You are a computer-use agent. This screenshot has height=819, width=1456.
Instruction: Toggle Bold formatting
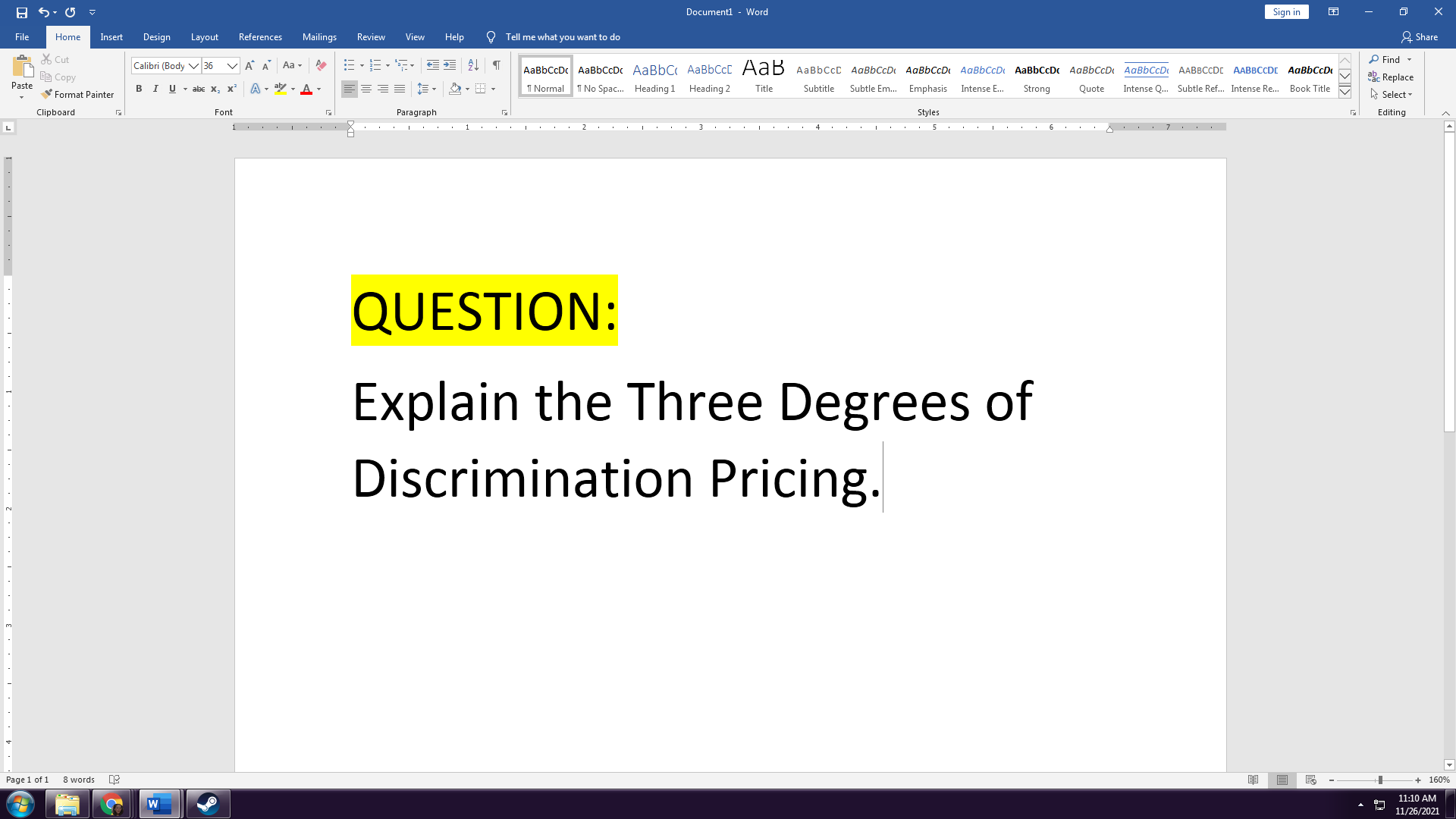click(139, 89)
